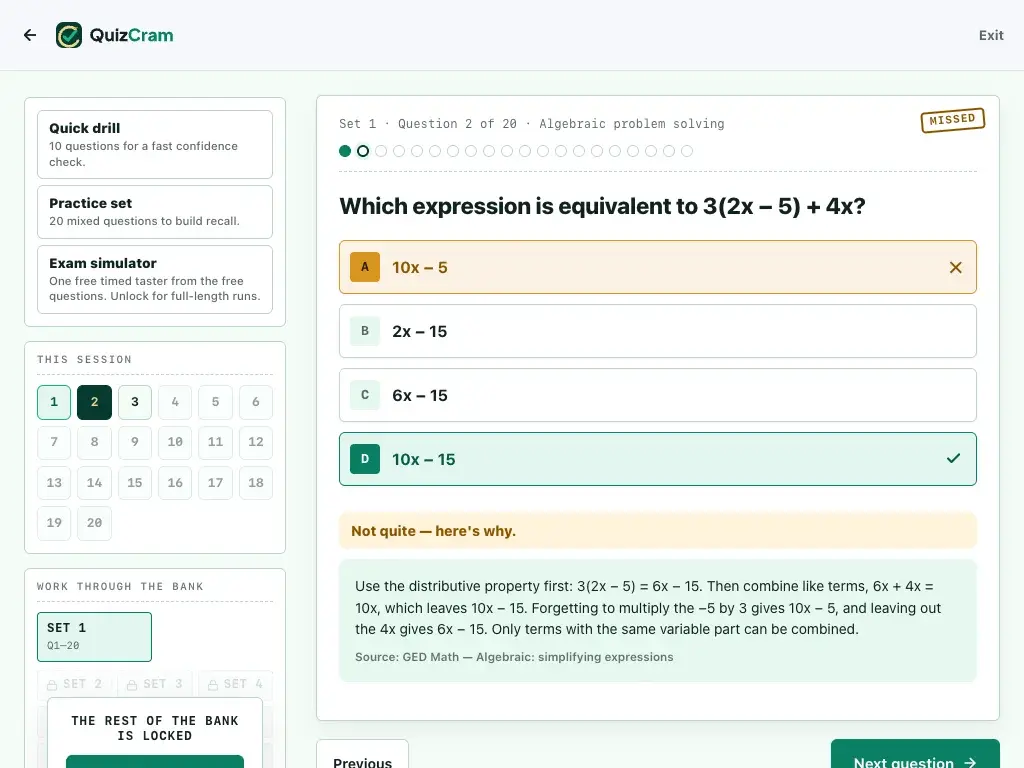Image resolution: width=1024 pixels, height=768 pixels.
Task: Go back to previous question
Action: point(362,754)
